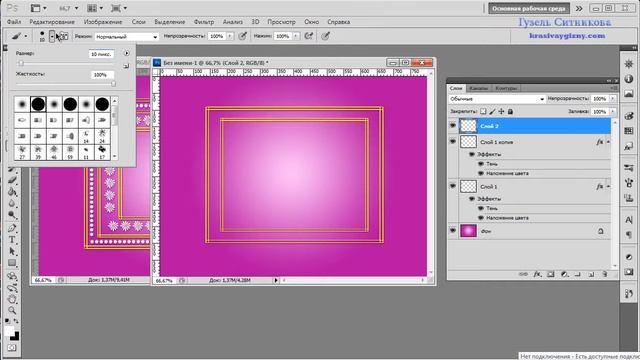640x360 pixels.
Task: Open brush mode dropdown Нормальный
Action: (127, 37)
